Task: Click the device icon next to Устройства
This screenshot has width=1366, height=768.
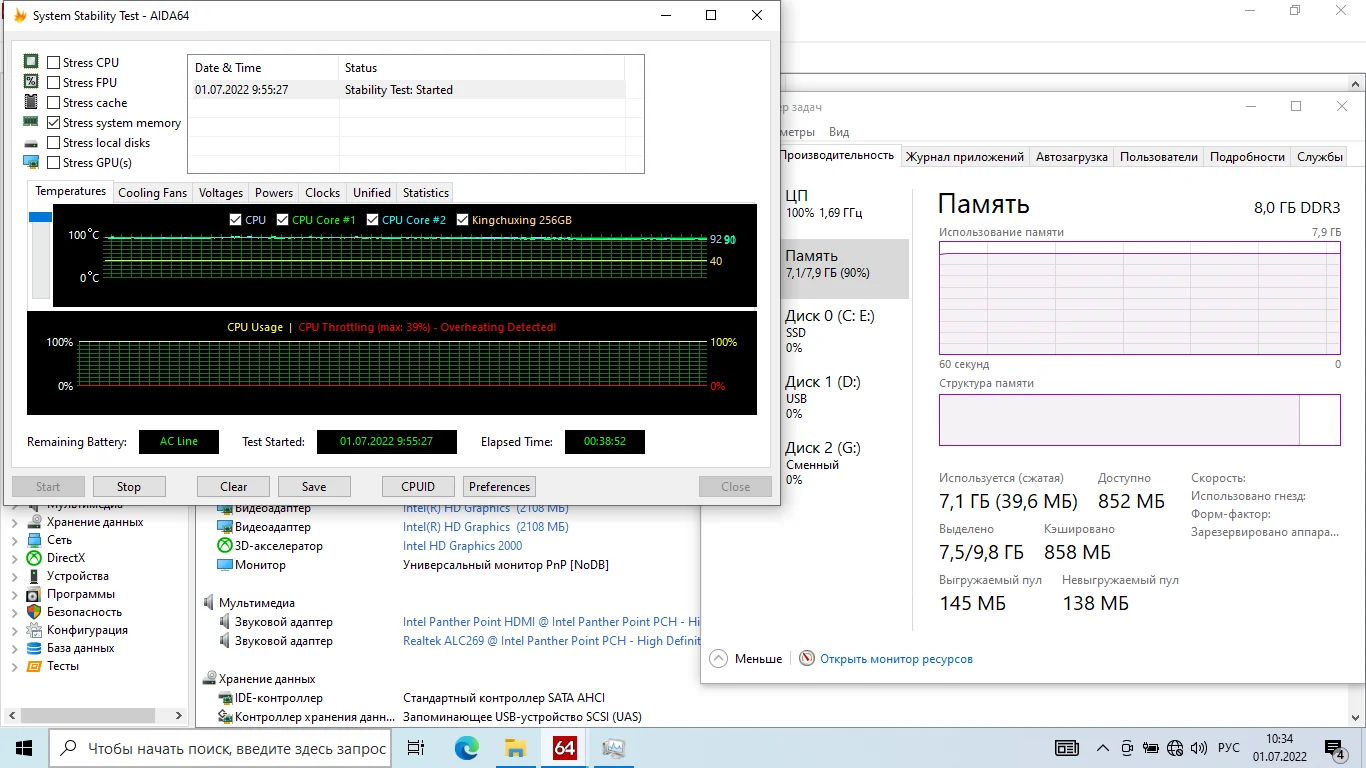Action: pyautogui.click(x=34, y=576)
